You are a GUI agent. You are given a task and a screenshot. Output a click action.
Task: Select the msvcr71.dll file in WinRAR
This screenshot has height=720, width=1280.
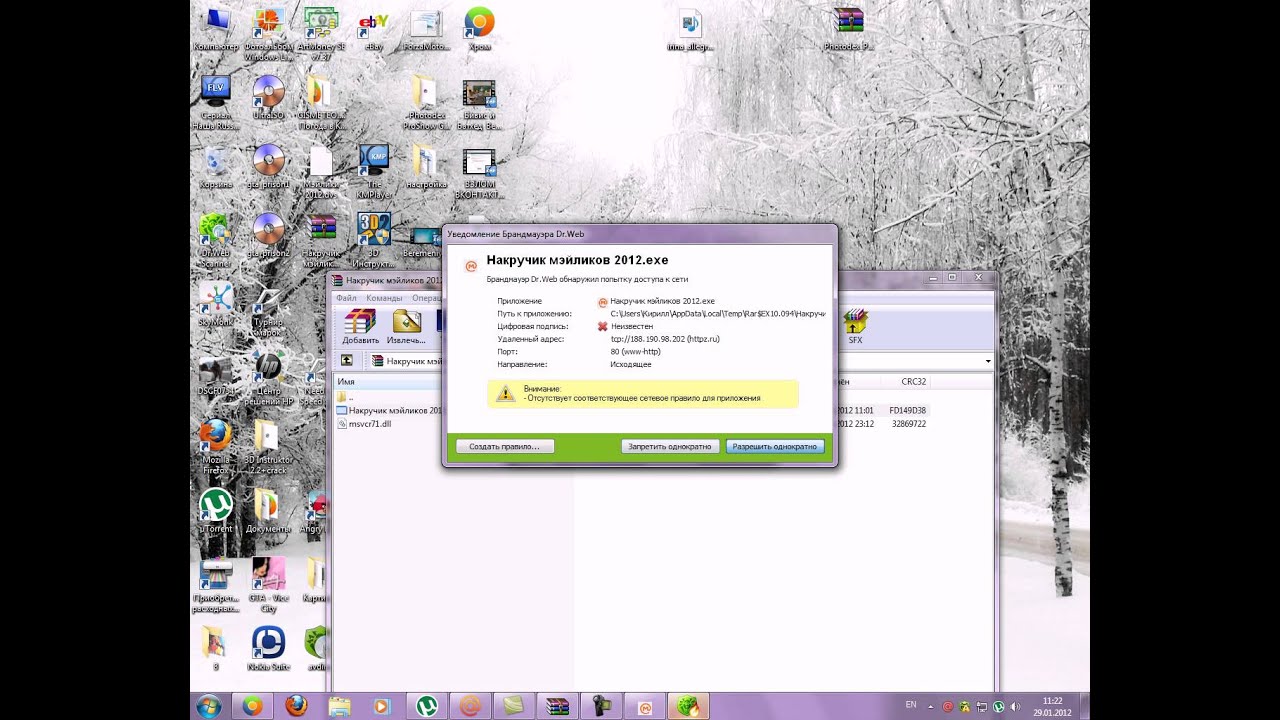tap(364, 424)
